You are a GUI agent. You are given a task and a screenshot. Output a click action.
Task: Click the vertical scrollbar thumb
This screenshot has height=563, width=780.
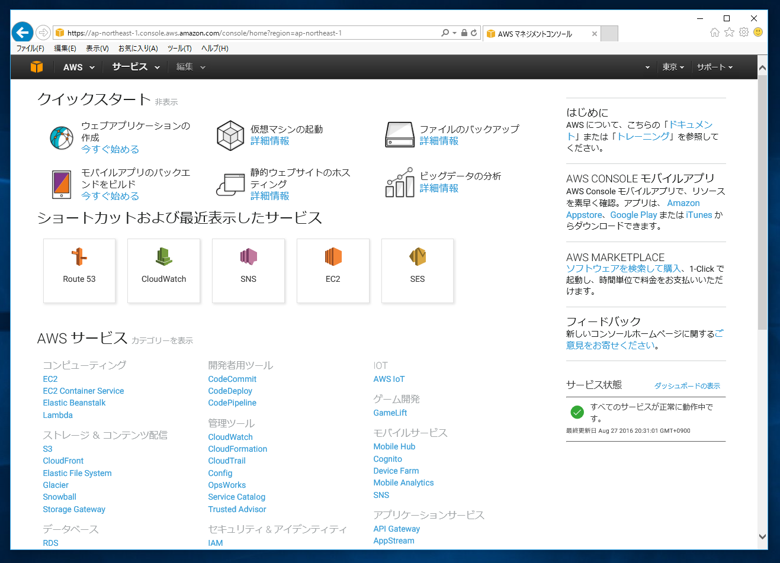(763, 202)
